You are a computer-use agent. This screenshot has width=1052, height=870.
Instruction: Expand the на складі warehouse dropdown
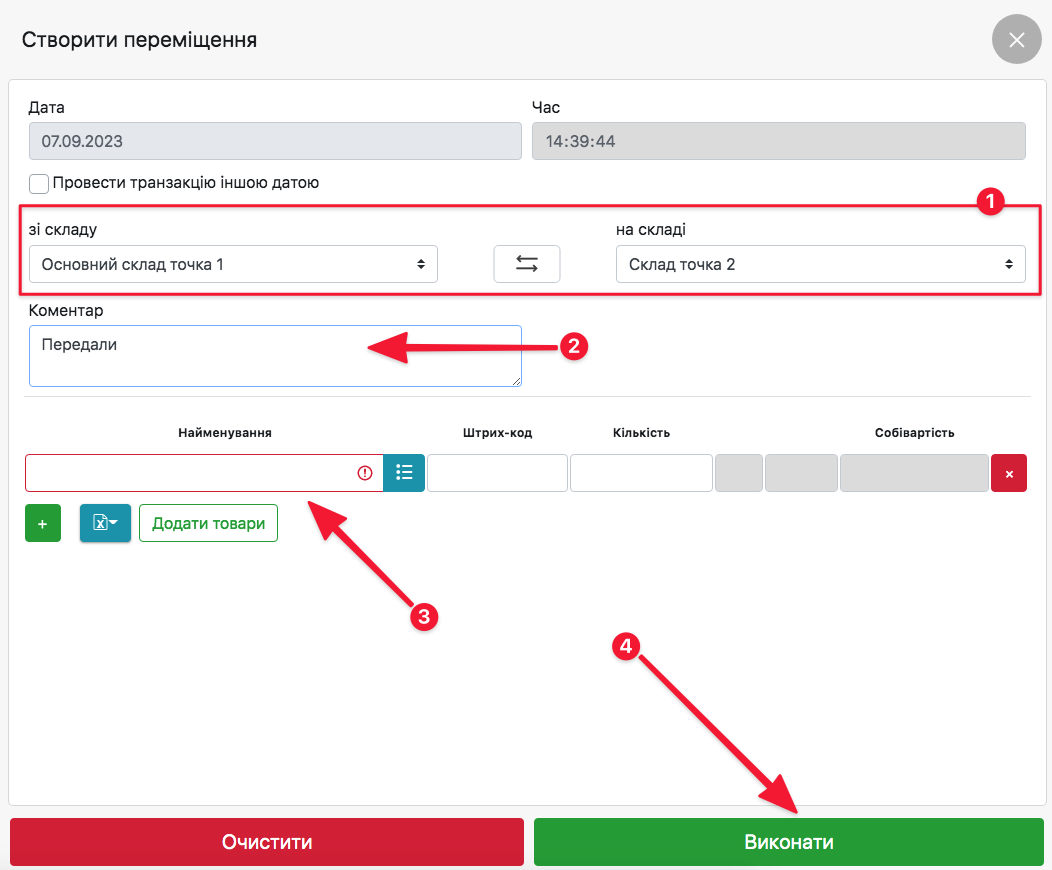click(x=820, y=264)
